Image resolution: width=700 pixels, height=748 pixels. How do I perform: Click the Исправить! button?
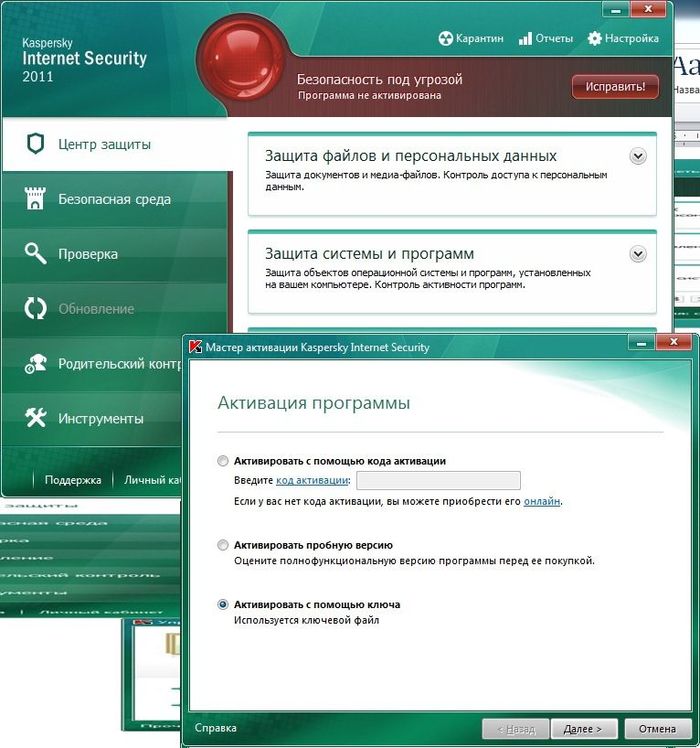pyautogui.click(x=615, y=87)
